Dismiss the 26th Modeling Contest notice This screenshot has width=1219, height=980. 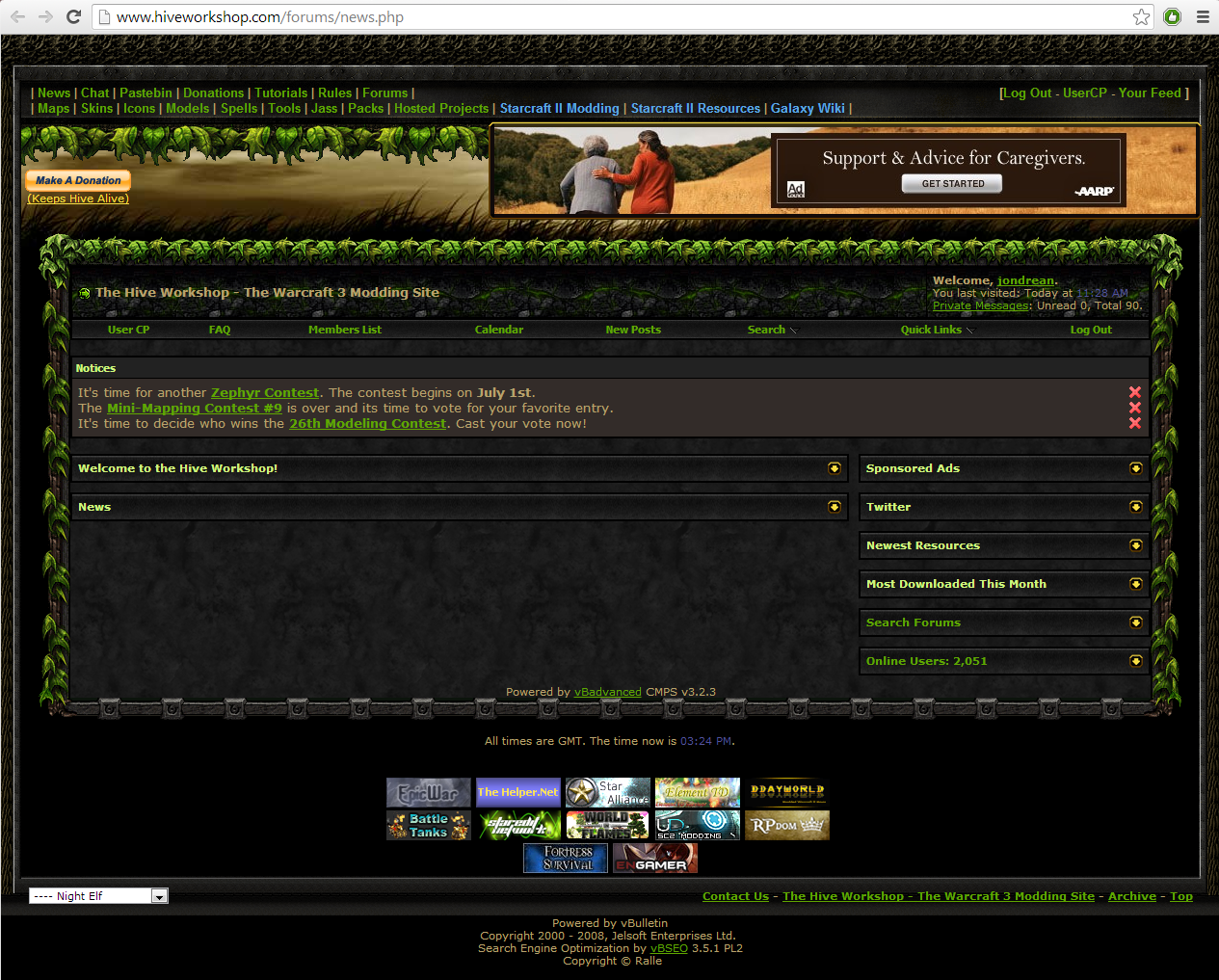tap(1135, 423)
